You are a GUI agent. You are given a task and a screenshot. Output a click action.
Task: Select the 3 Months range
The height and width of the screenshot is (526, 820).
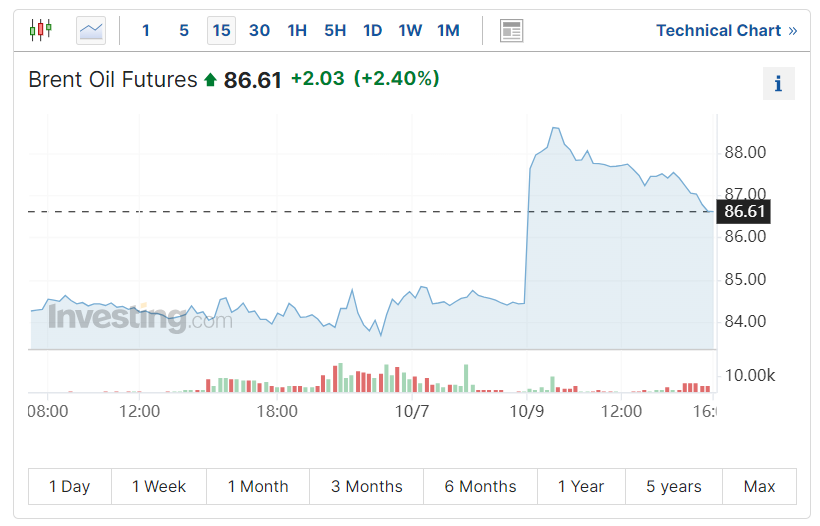coord(366,487)
